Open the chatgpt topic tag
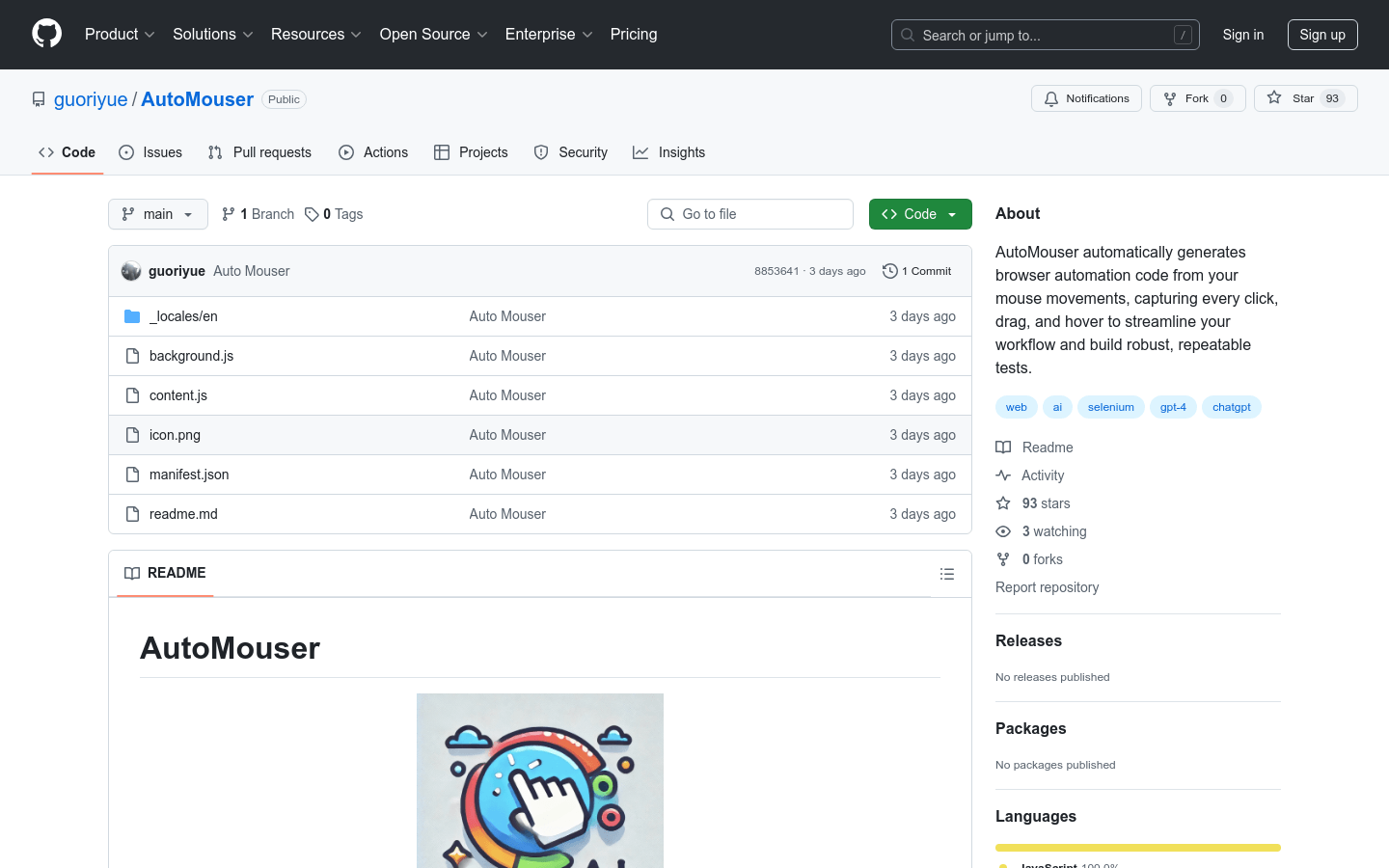The image size is (1389, 868). [1232, 407]
